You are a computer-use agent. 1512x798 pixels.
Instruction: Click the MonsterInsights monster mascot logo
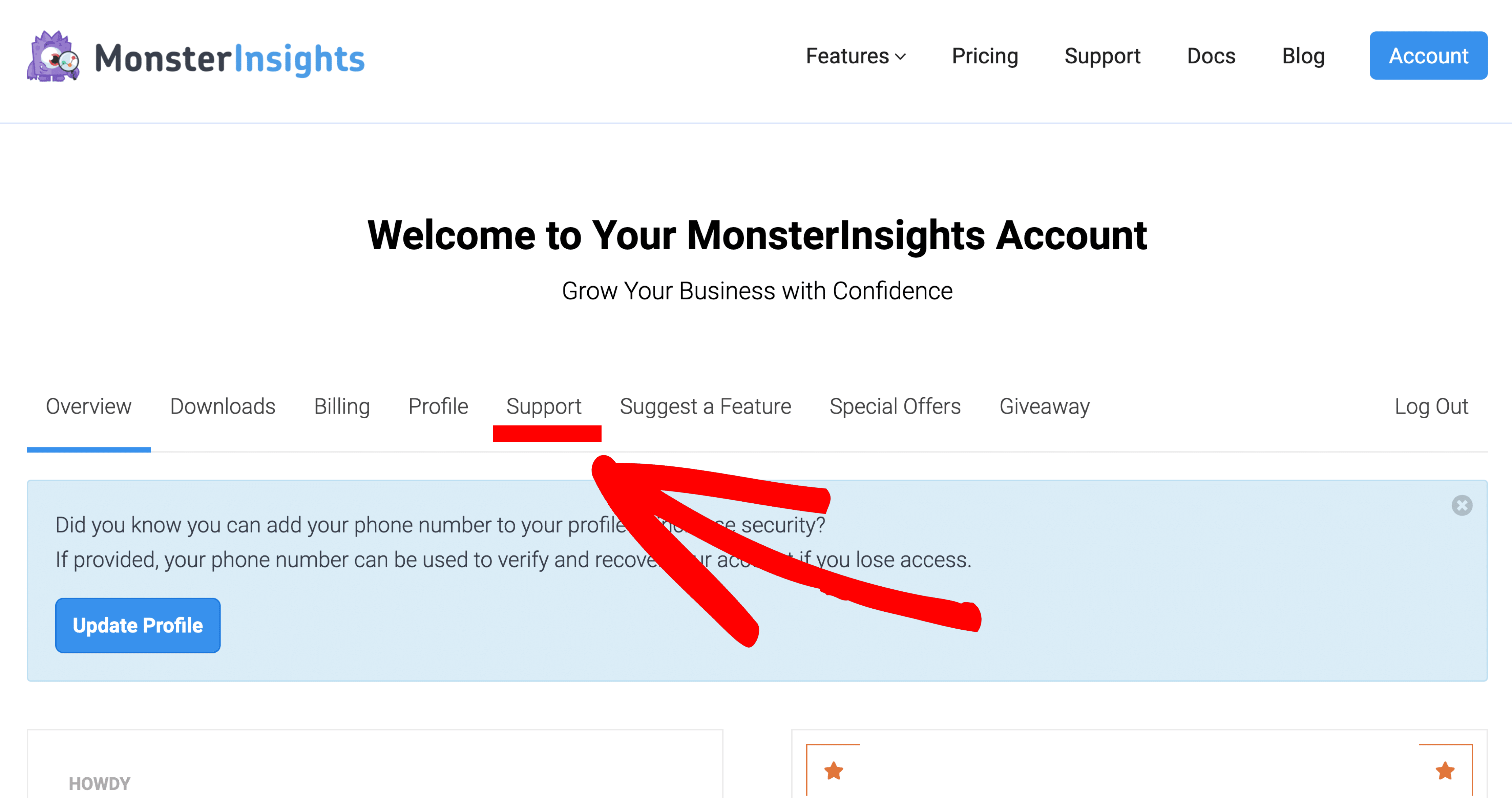pos(53,57)
